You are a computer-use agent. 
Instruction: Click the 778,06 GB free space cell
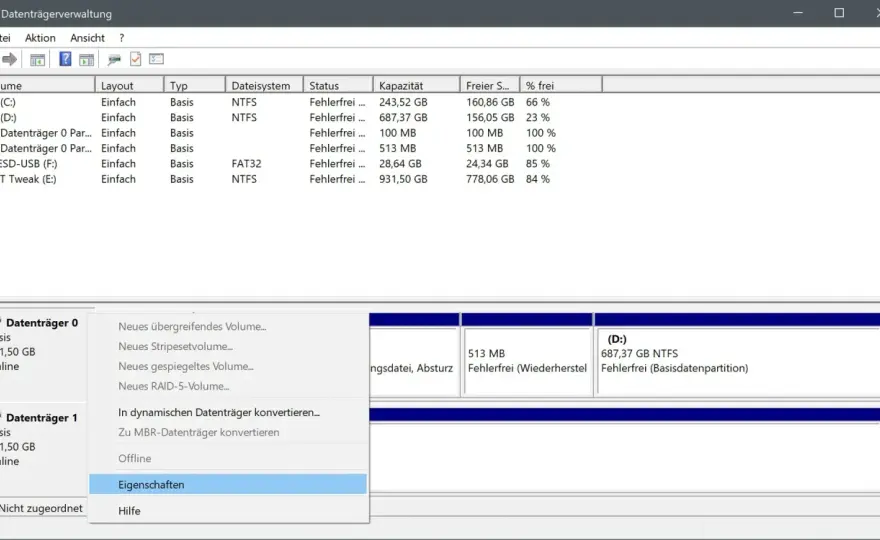tap(490, 179)
